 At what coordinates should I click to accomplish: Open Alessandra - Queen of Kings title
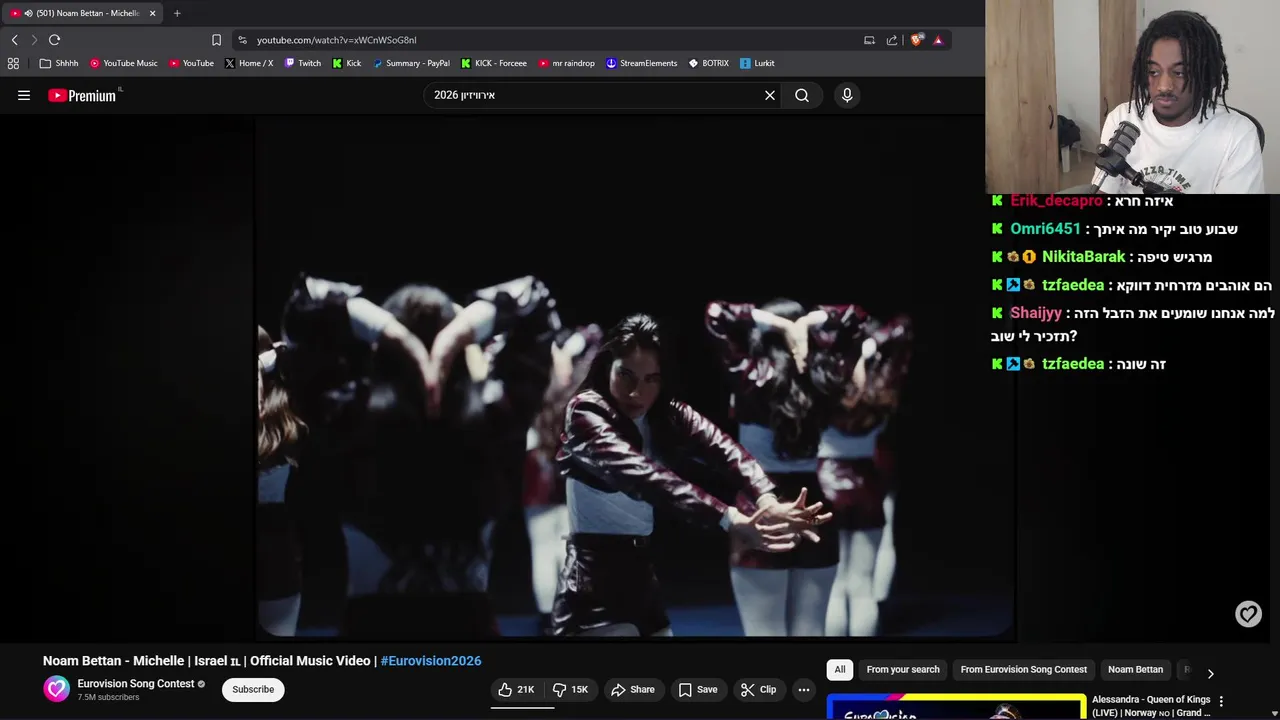pos(1151,706)
